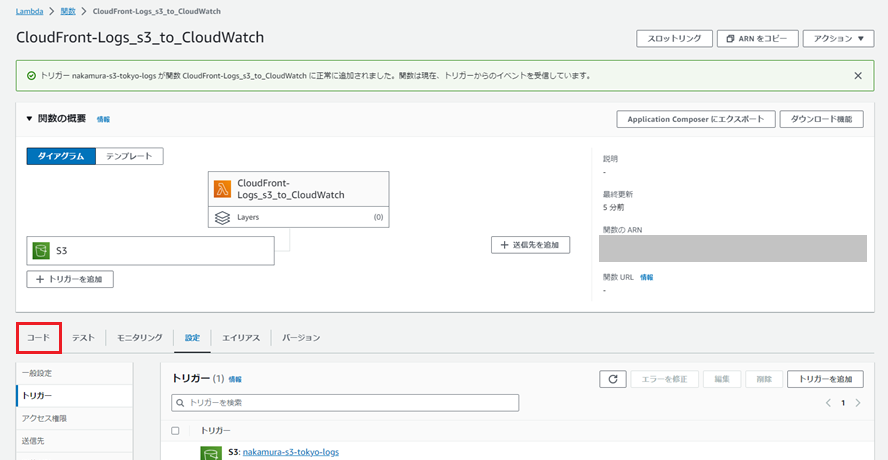Screen dimensions: 888x460
Task: Select ダイアグラム view
Action: [x=61, y=156]
